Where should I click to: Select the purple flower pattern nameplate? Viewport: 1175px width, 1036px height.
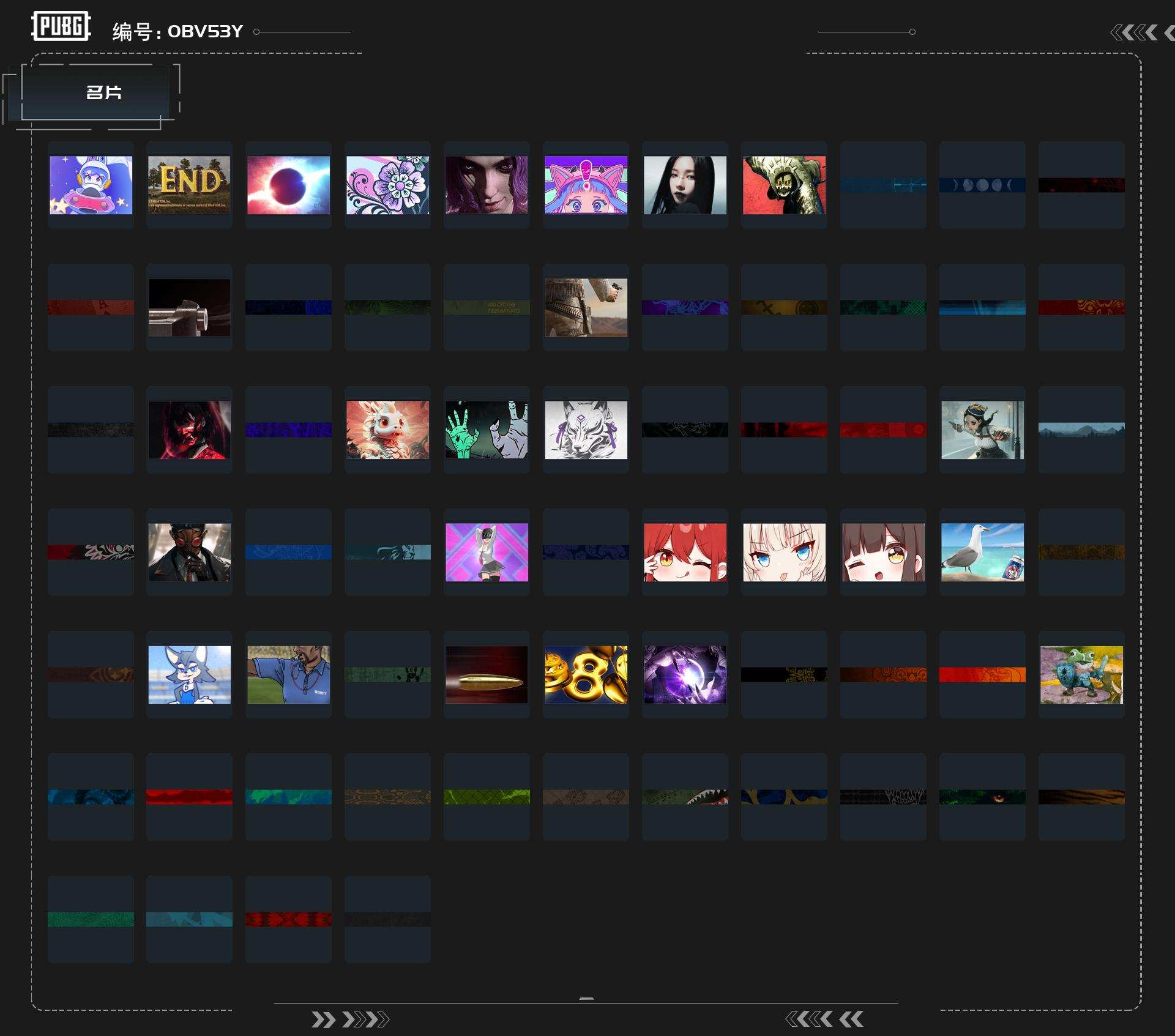coord(387,185)
